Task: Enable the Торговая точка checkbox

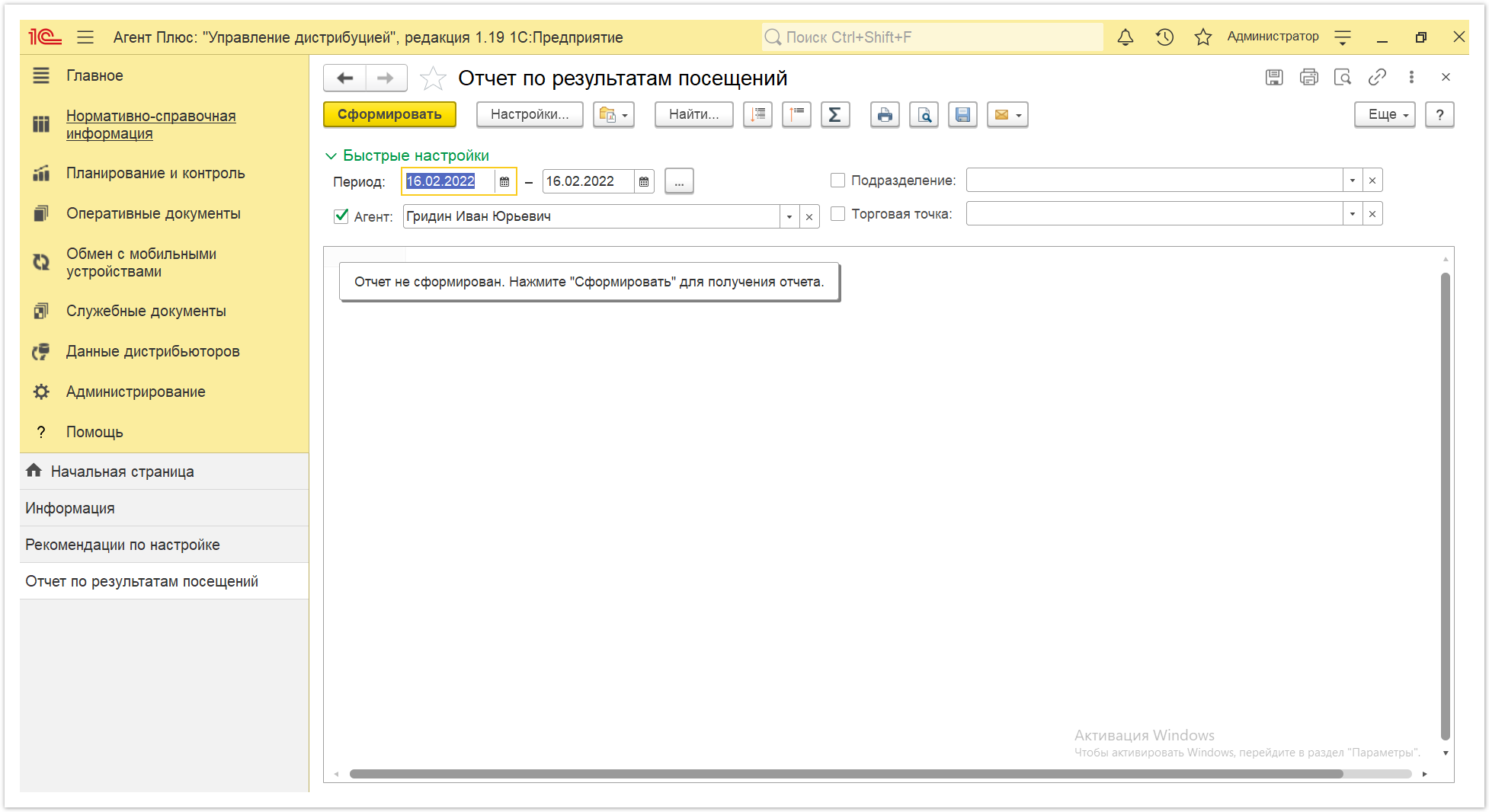Action: pyautogui.click(x=837, y=214)
